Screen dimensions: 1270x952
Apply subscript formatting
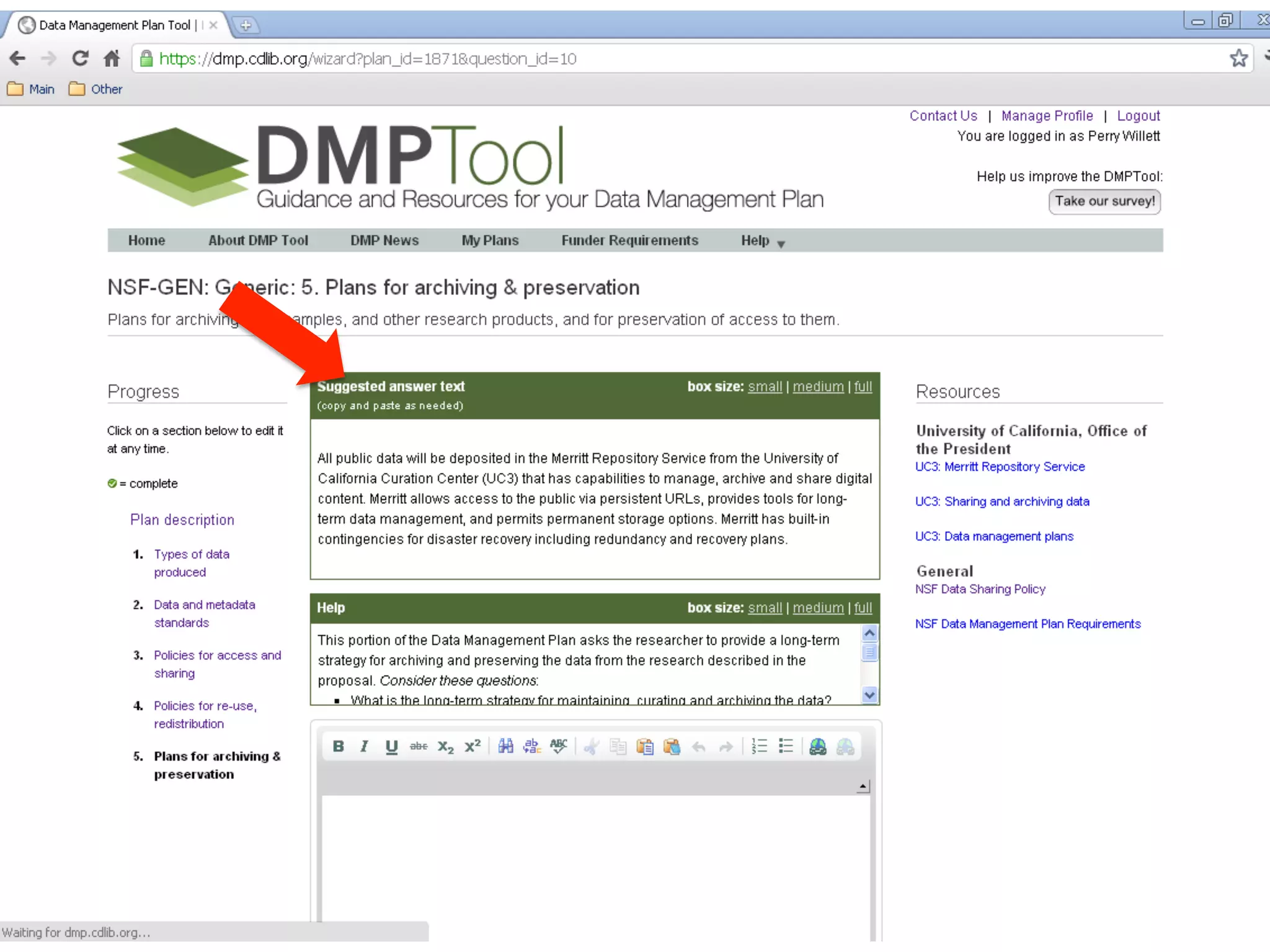coord(445,746)
